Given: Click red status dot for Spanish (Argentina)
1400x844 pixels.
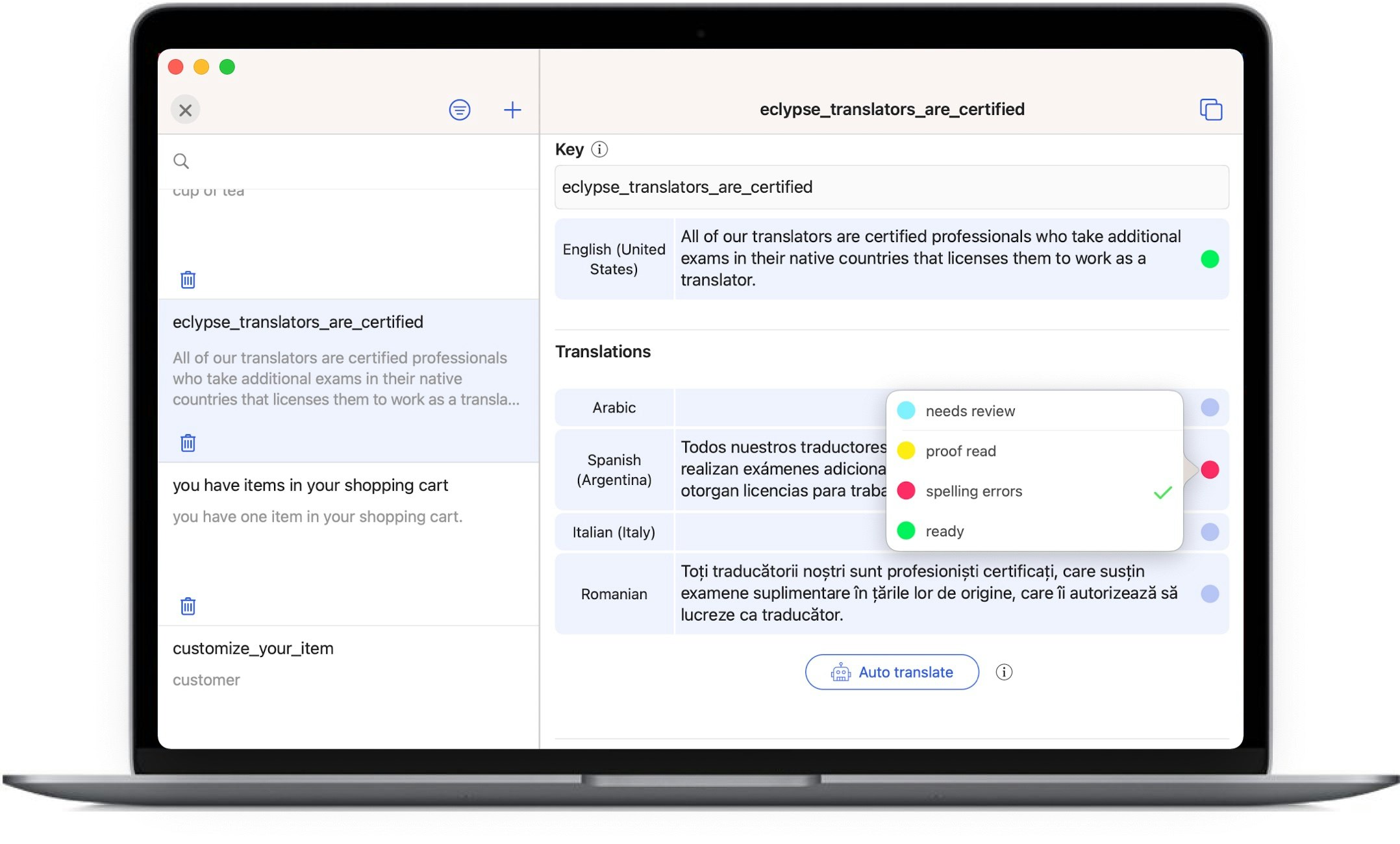Looking at the screenshot, I should click(1210, 469).
